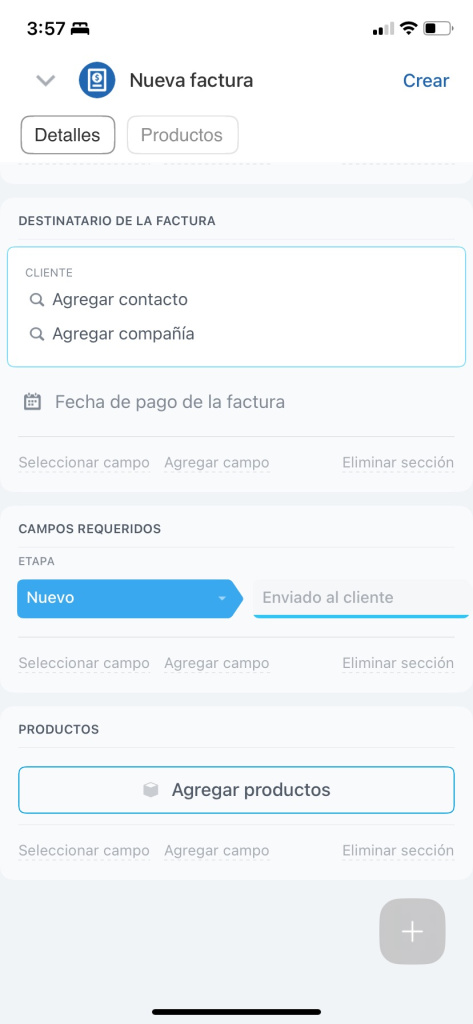Collapse the form with the down chevron

coord(46,80)
